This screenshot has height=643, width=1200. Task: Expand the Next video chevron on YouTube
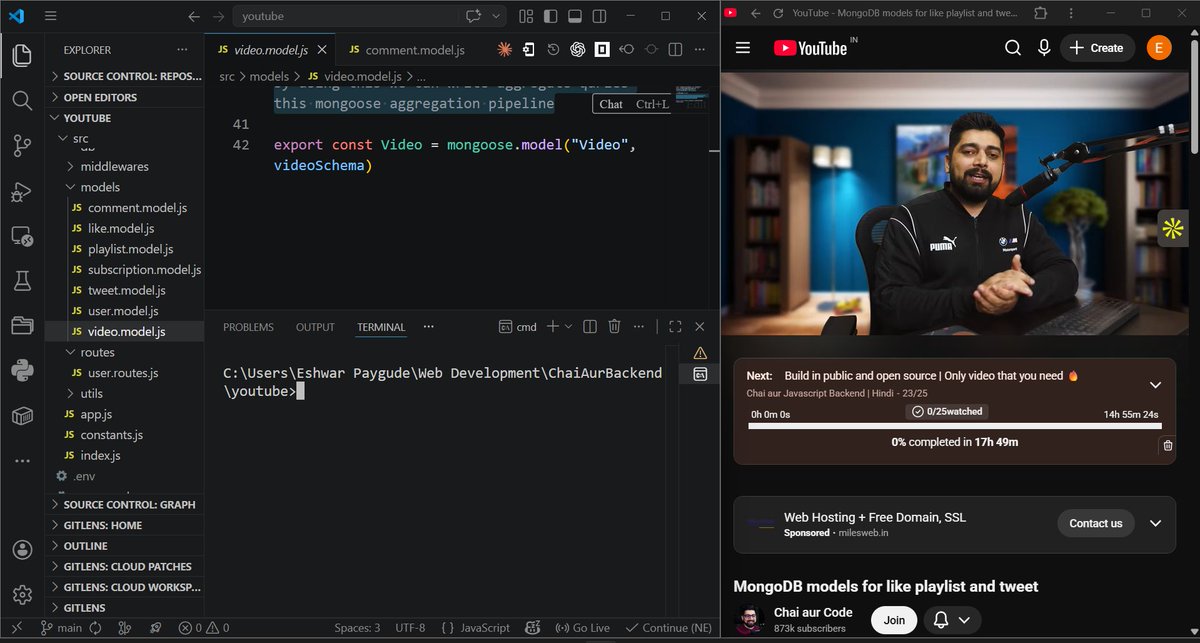[x=1155, y=385]
